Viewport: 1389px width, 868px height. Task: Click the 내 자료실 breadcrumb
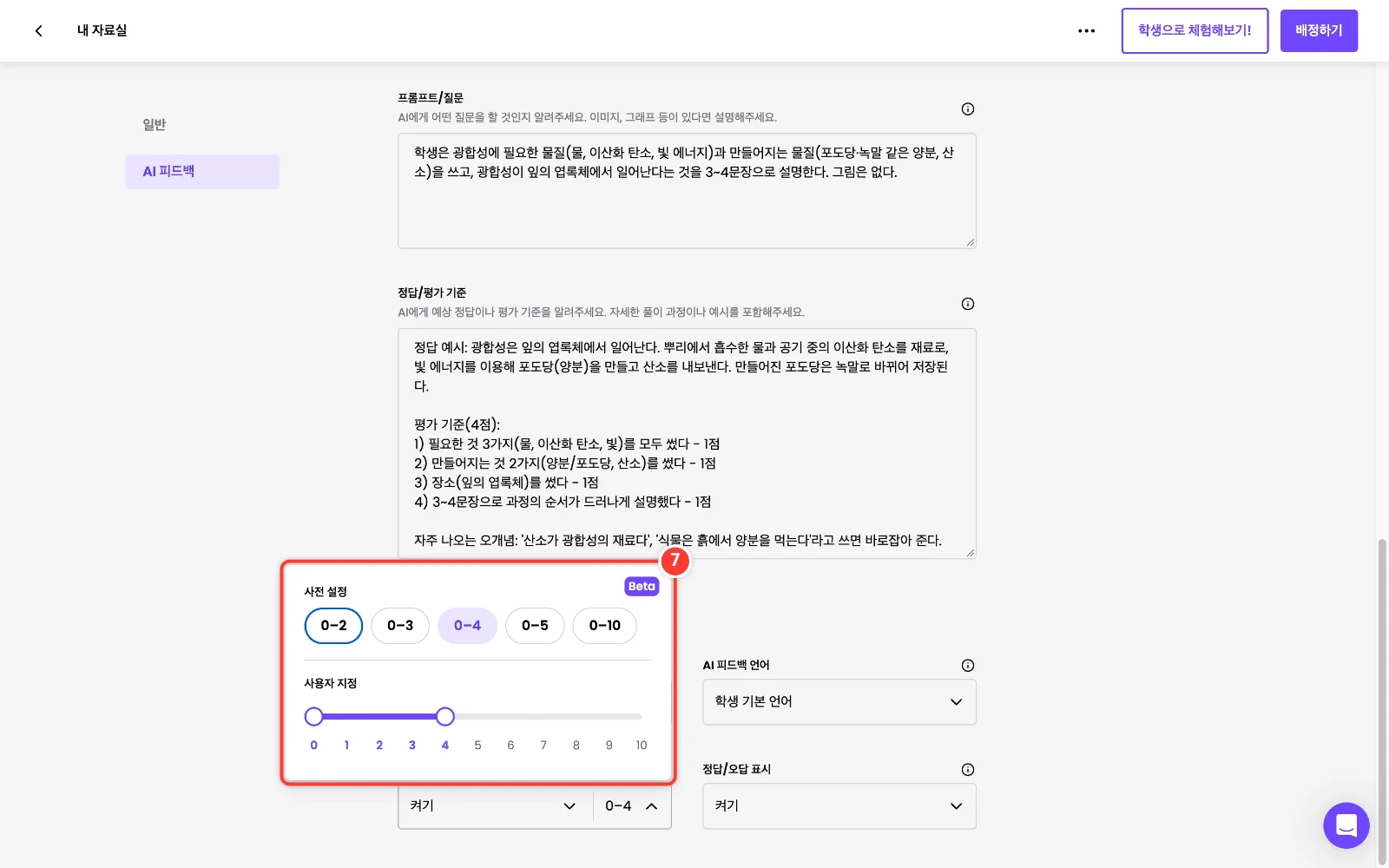click(102, 30)
